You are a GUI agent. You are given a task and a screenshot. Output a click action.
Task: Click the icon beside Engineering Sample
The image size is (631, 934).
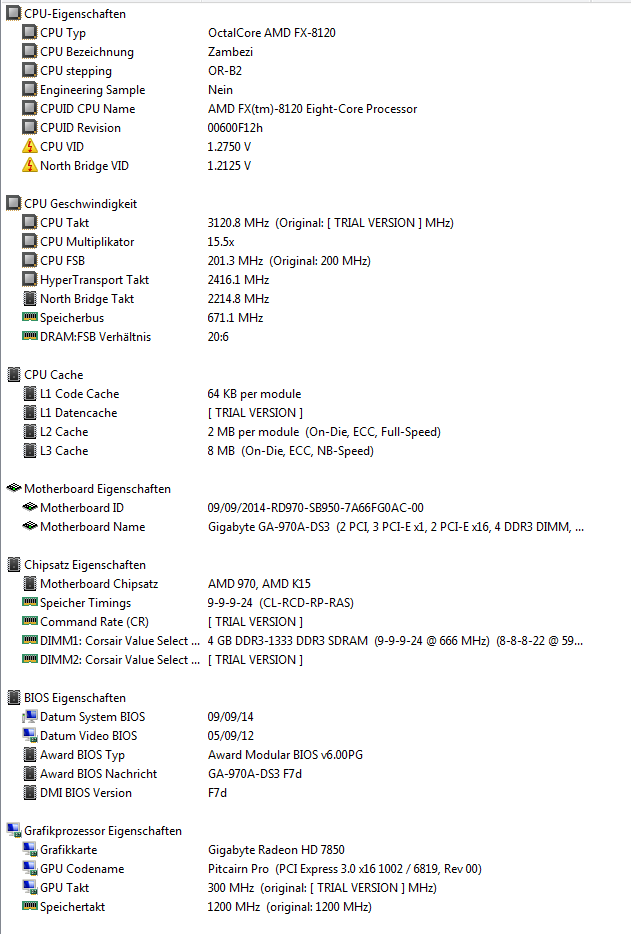[30, 89]
